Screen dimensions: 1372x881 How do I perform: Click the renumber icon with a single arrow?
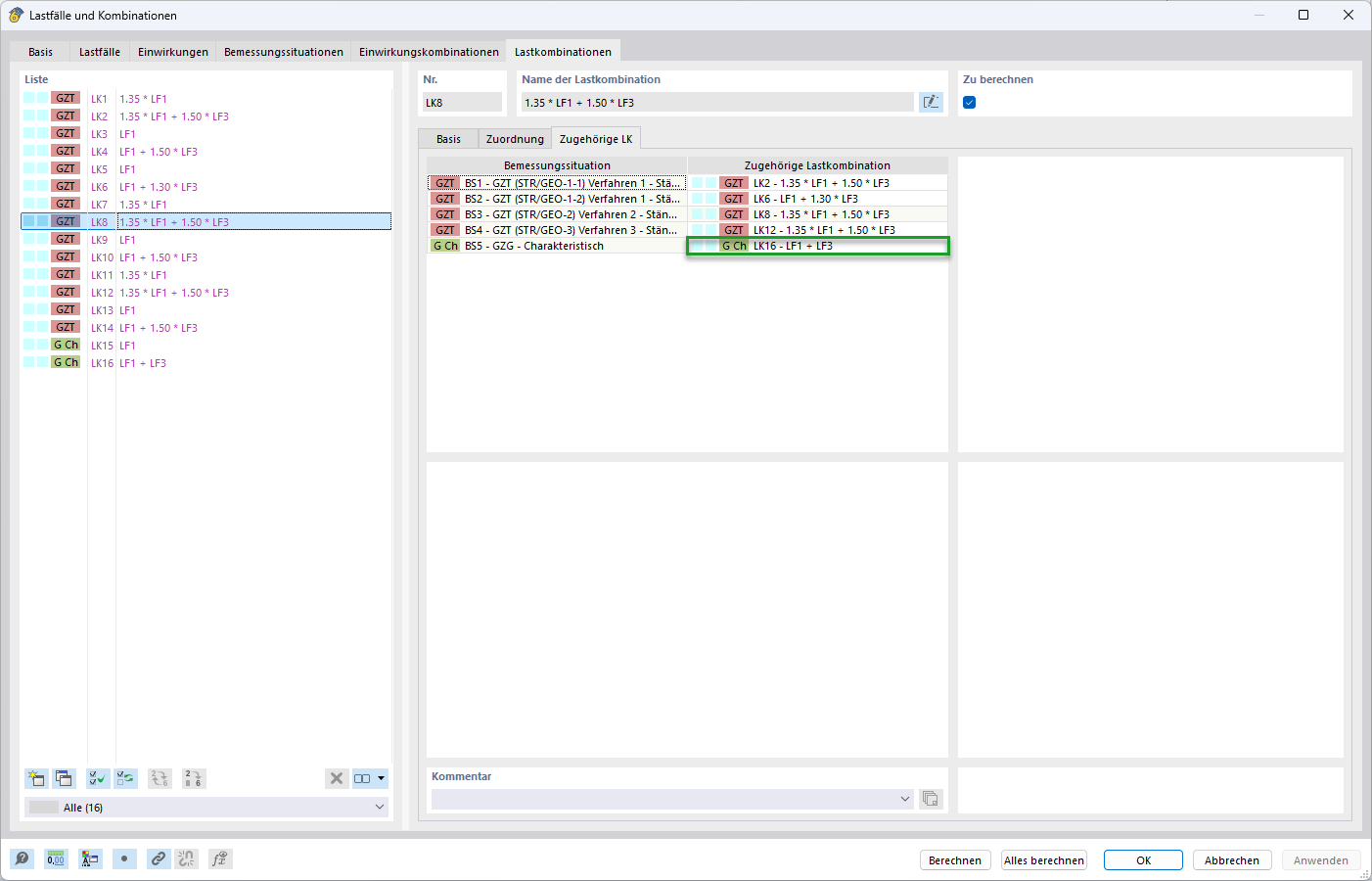193,778
